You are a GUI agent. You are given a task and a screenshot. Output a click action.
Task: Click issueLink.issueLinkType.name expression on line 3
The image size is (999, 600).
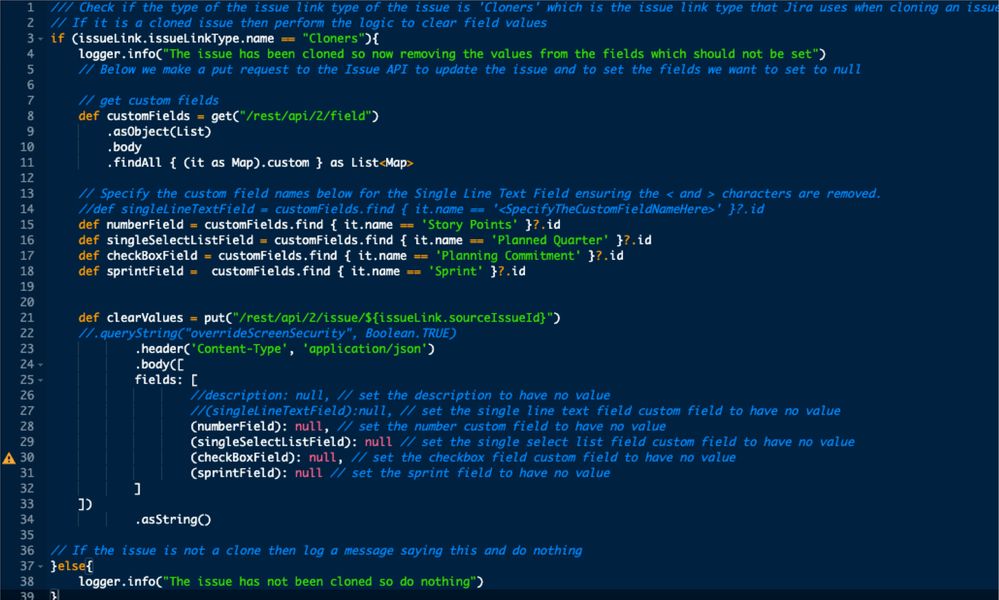click(x=176, y=39)
